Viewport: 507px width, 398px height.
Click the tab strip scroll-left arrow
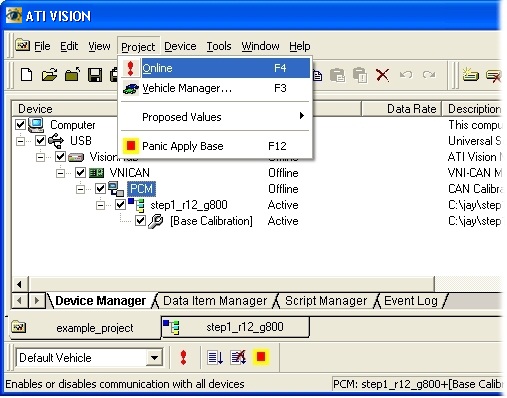[20, 301]
